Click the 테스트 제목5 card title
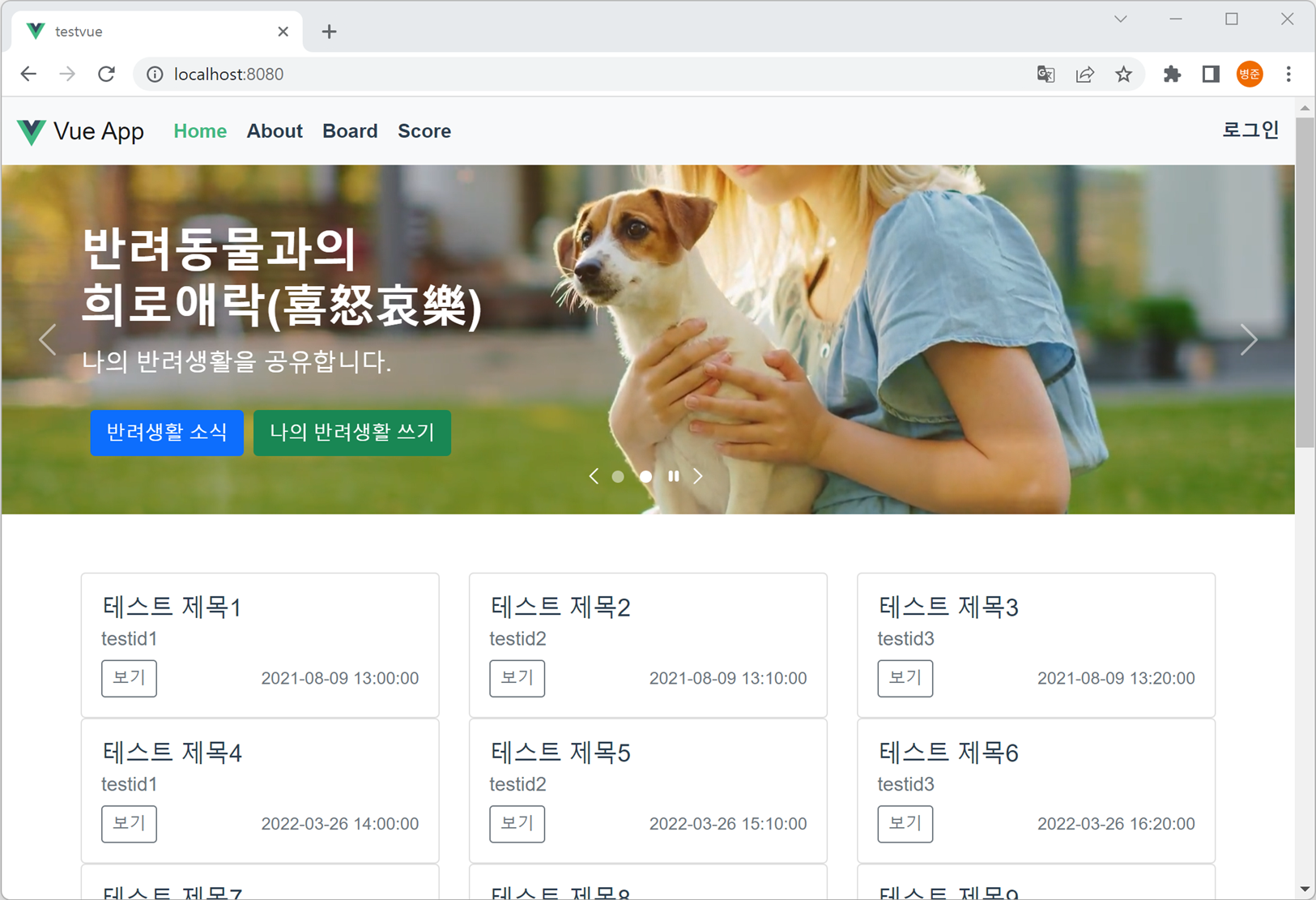 point(560,753)
